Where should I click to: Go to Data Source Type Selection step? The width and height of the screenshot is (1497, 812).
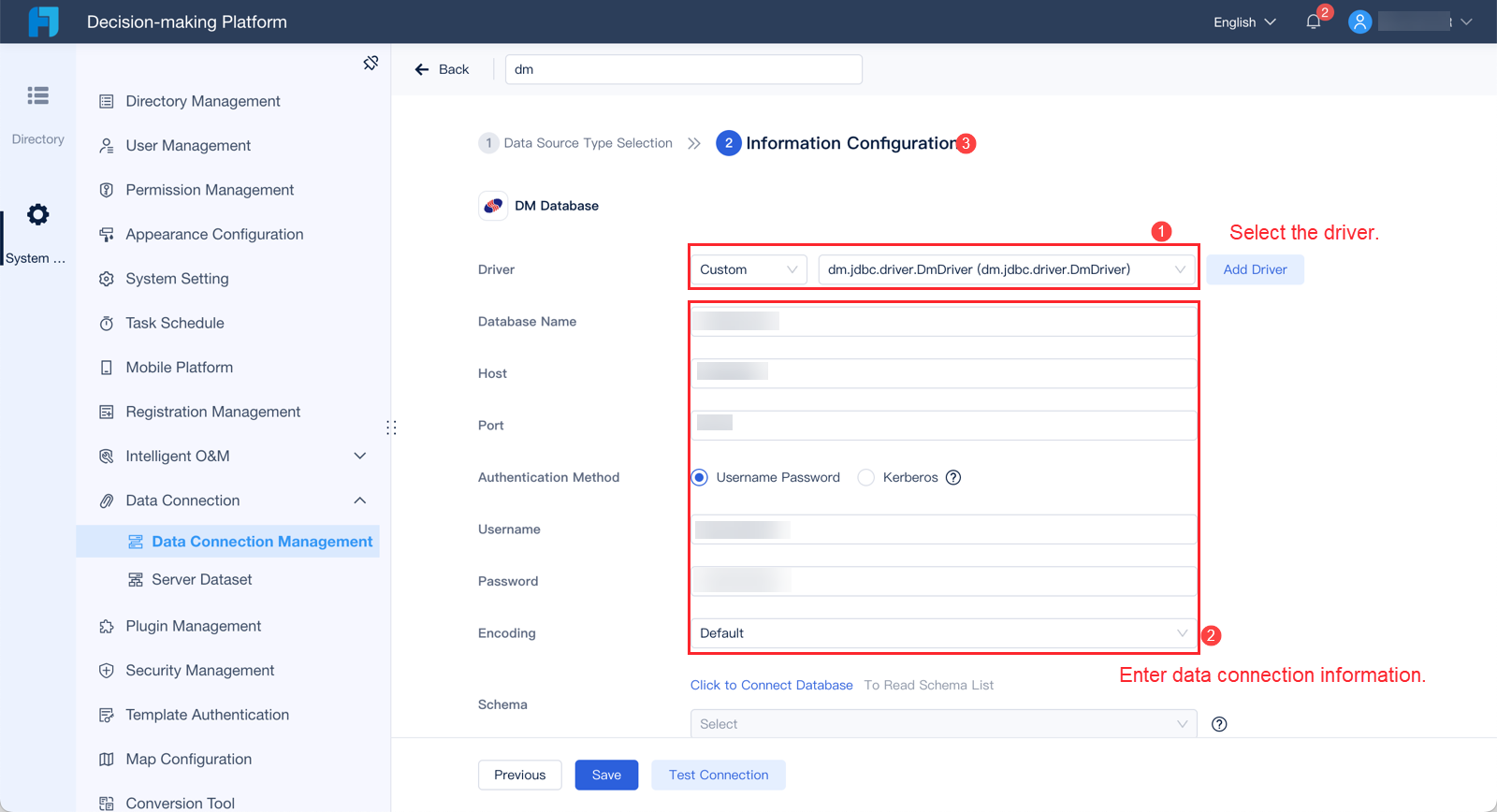coord(575,143)
